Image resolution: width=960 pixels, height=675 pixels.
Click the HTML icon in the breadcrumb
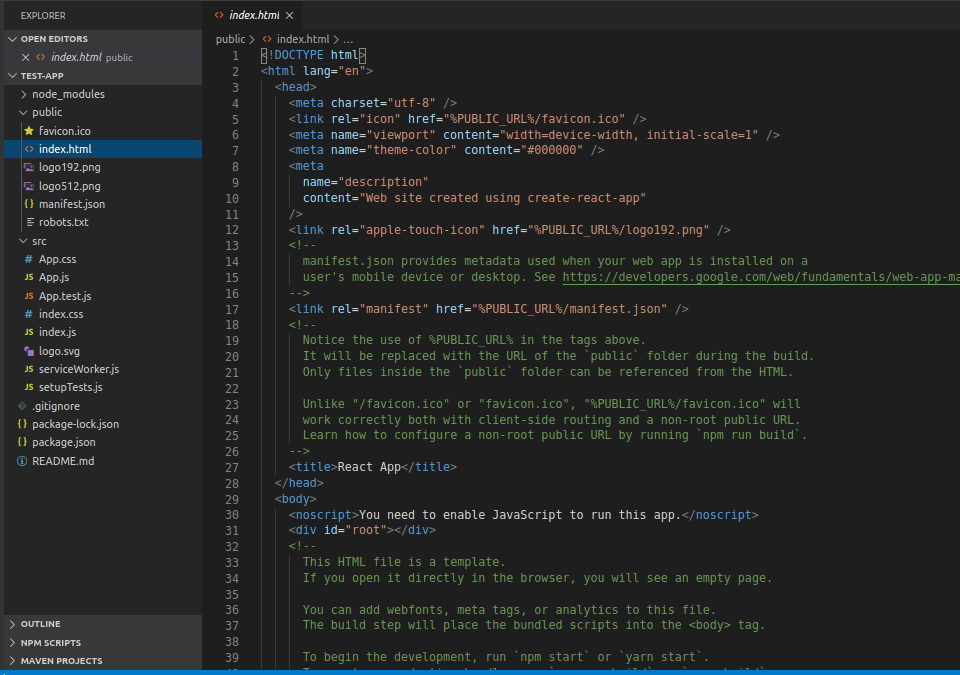(x=267, y=39)
